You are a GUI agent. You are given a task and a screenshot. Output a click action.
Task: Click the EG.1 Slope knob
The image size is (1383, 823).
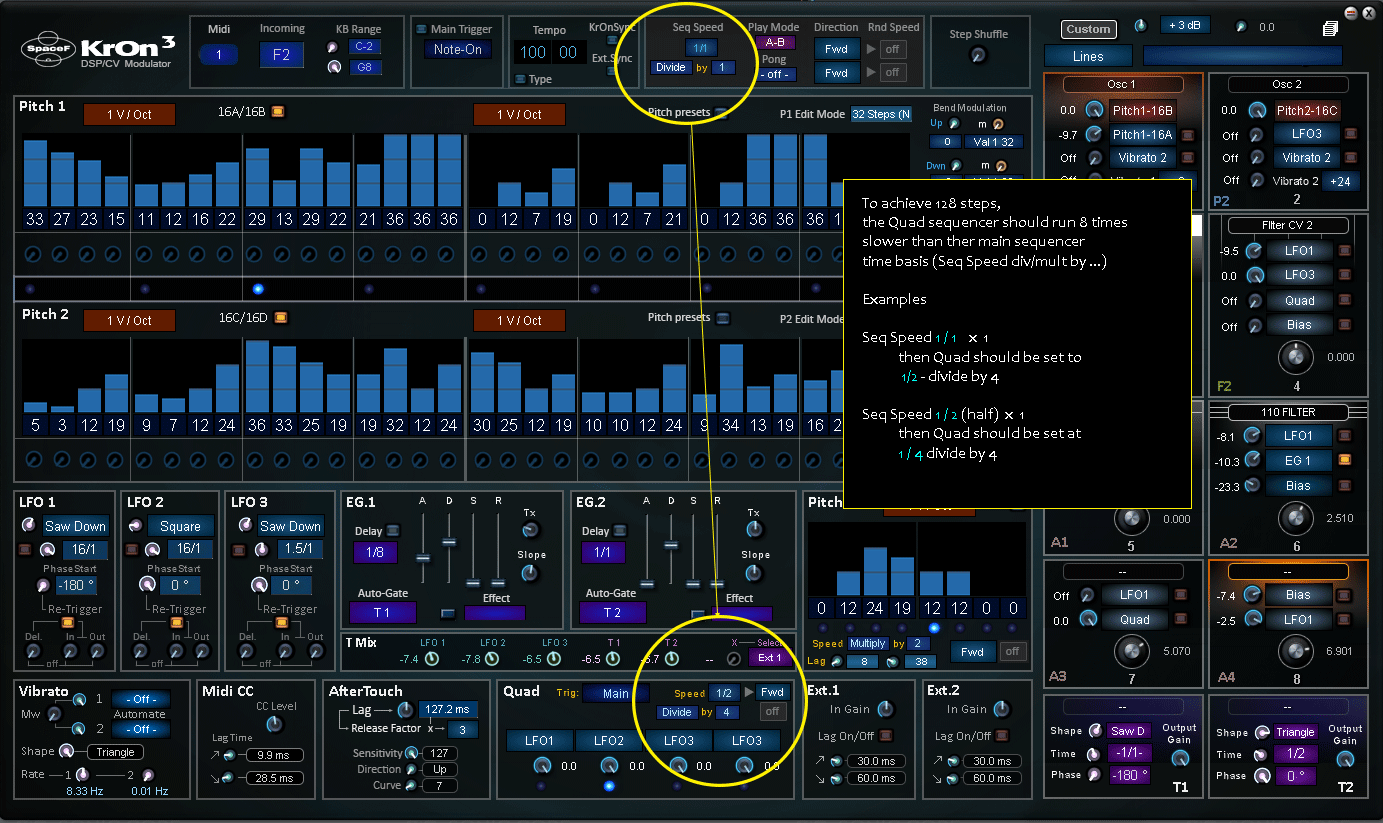[x=530, y=573]
